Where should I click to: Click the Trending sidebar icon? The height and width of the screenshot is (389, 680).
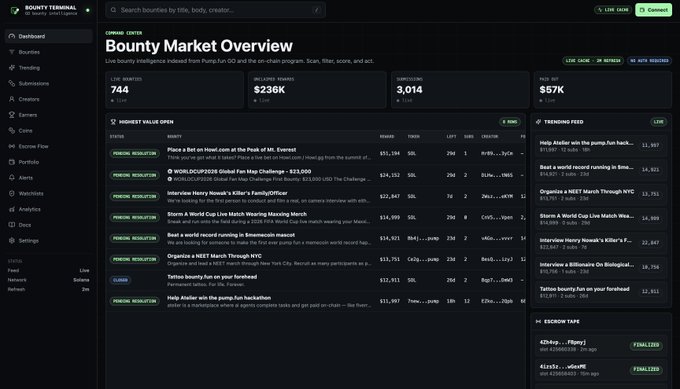click(12, 68)
